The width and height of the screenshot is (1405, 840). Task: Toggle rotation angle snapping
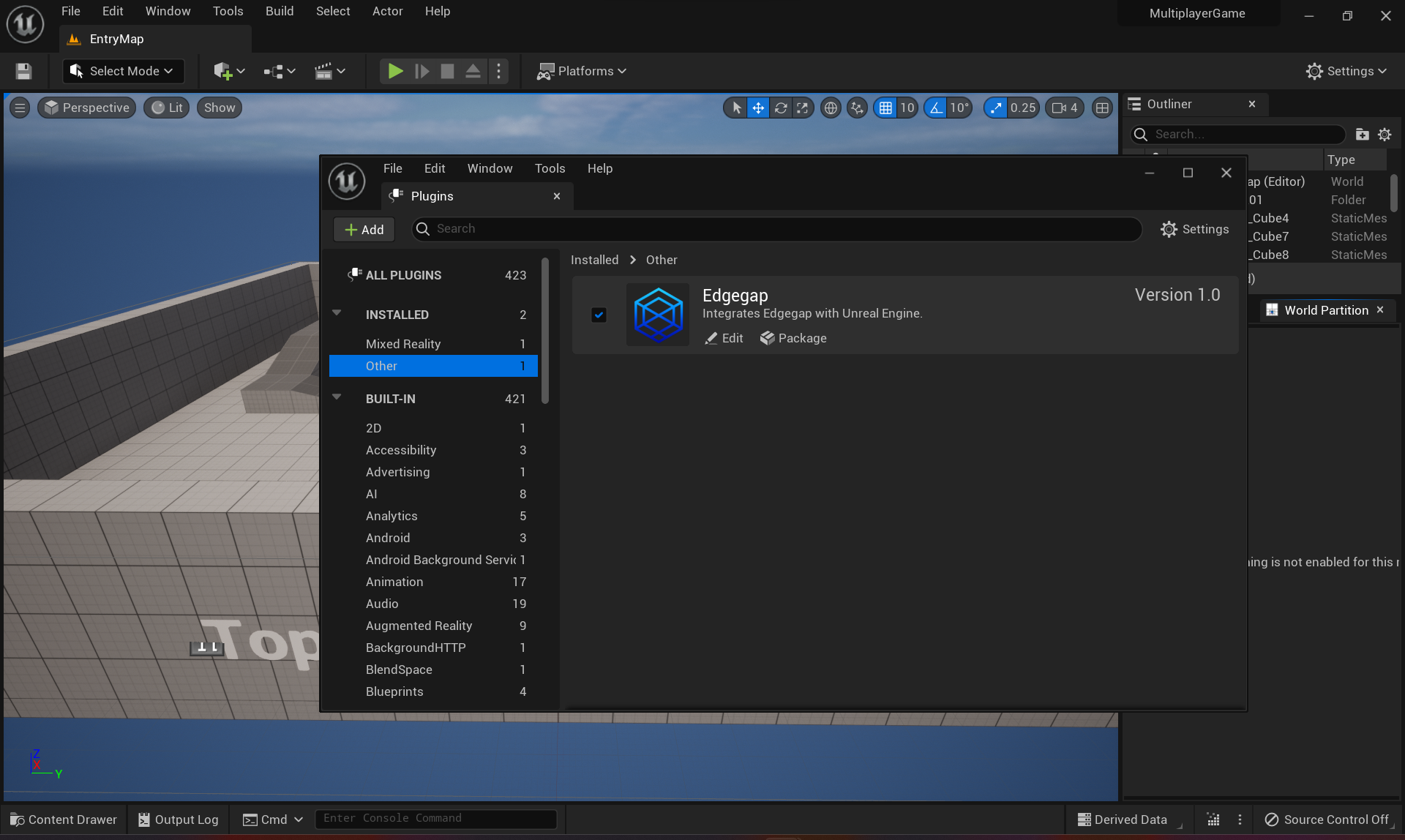[x=936, y=108]
